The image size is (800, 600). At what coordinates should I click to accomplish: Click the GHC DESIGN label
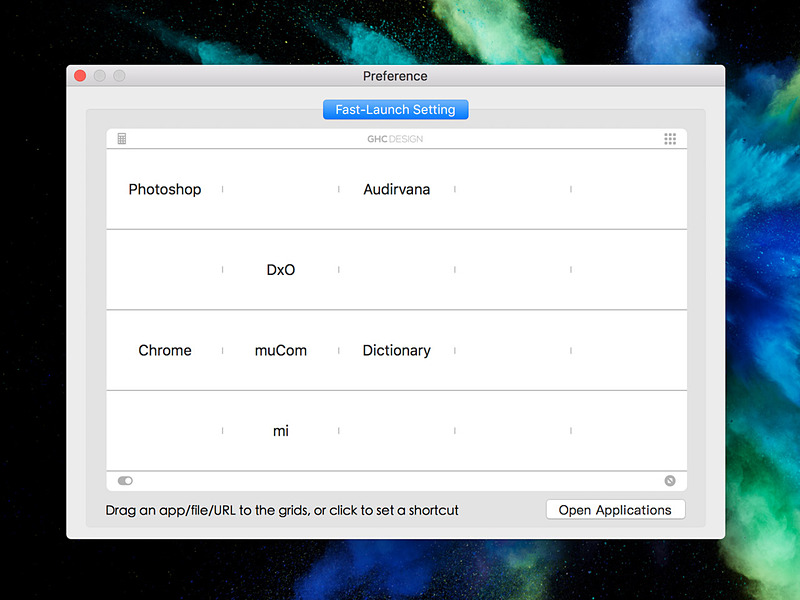[395, 139]
